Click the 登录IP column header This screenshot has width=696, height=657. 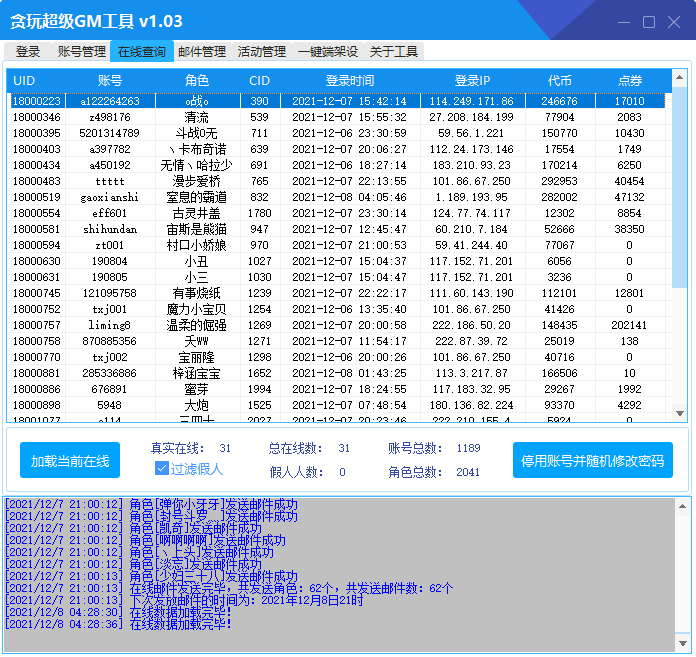472,80
